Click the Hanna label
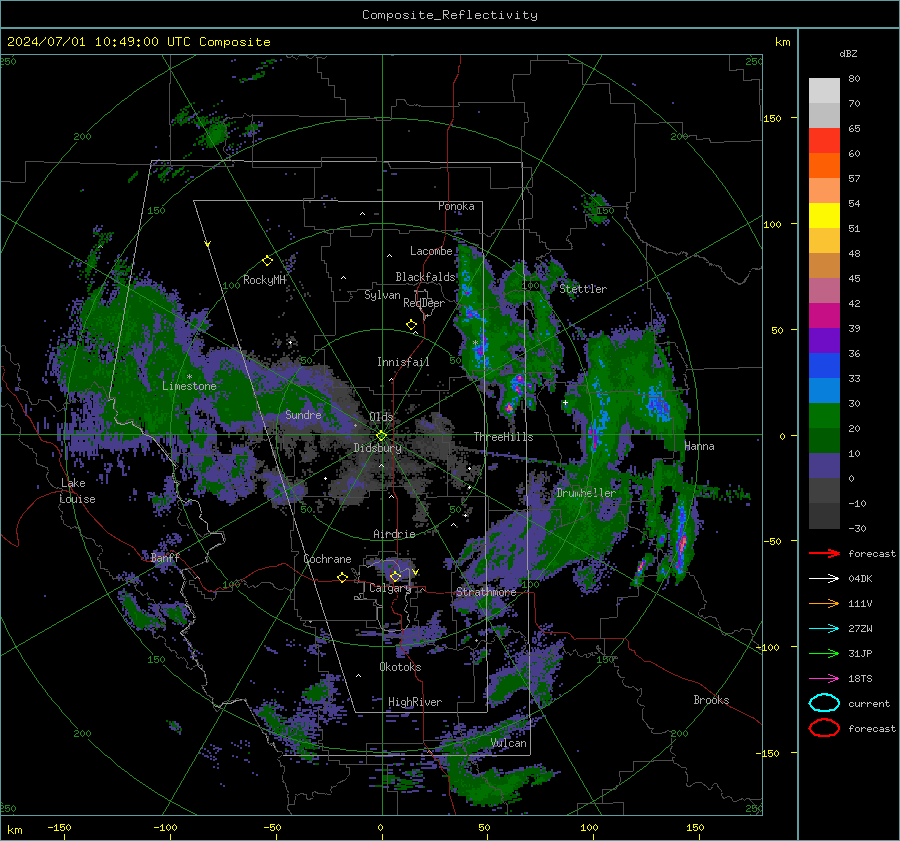Image resolution: width=900 pixels, height=841 pixels. click(x=699, y=446)
